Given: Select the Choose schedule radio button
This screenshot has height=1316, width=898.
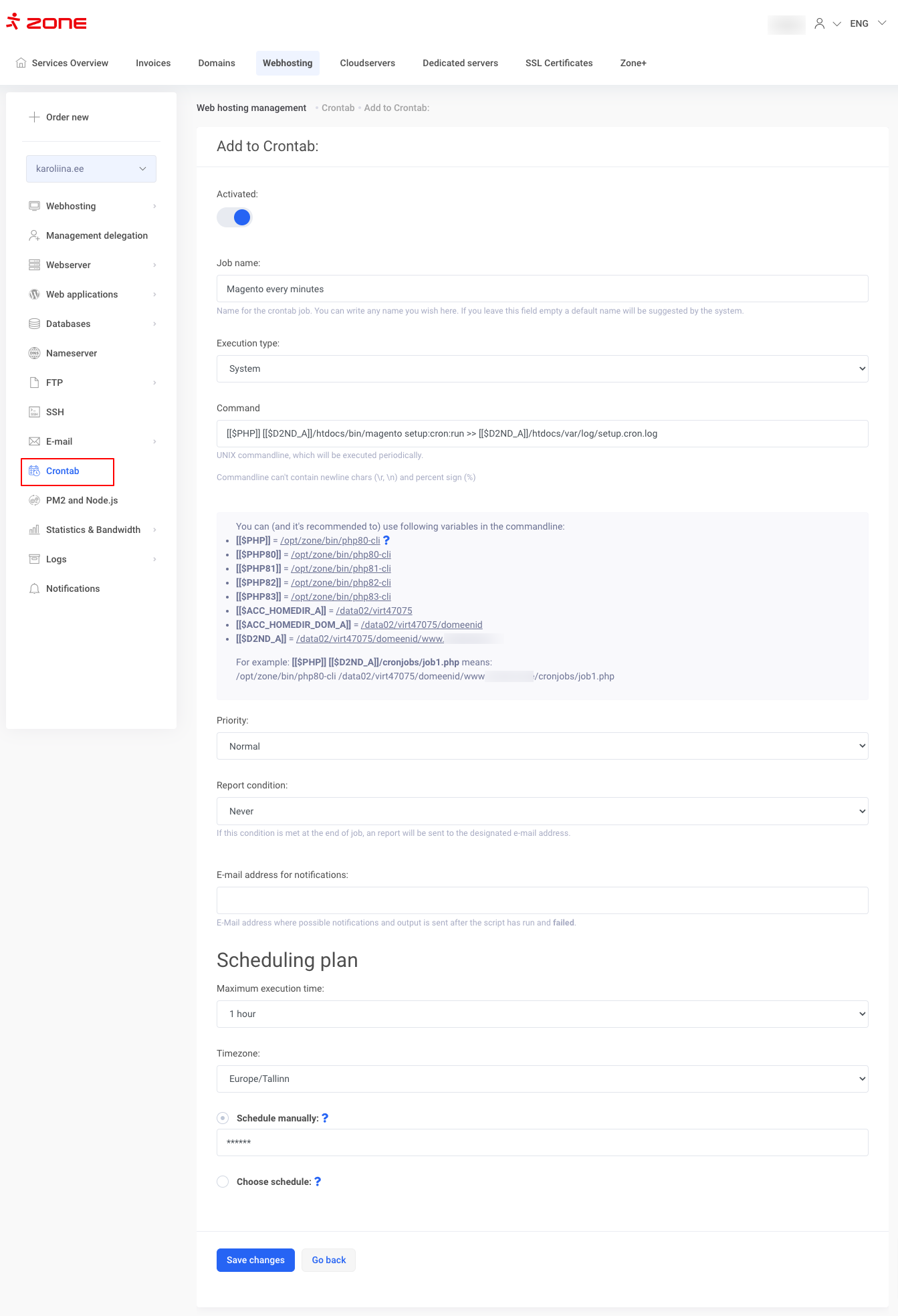Looking at the screenshot, I should (223, 1182).
